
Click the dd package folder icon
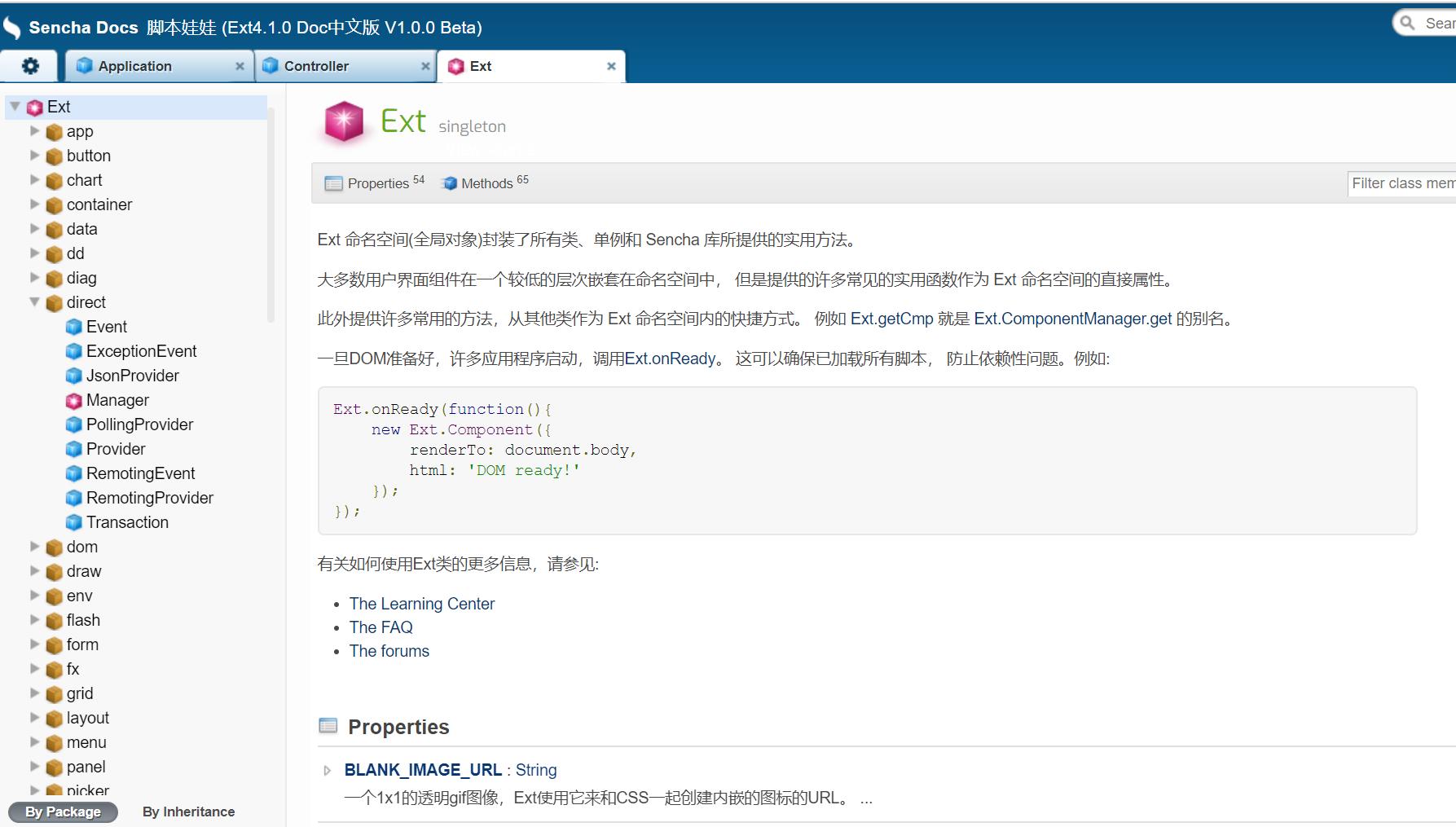coord(53,253)
